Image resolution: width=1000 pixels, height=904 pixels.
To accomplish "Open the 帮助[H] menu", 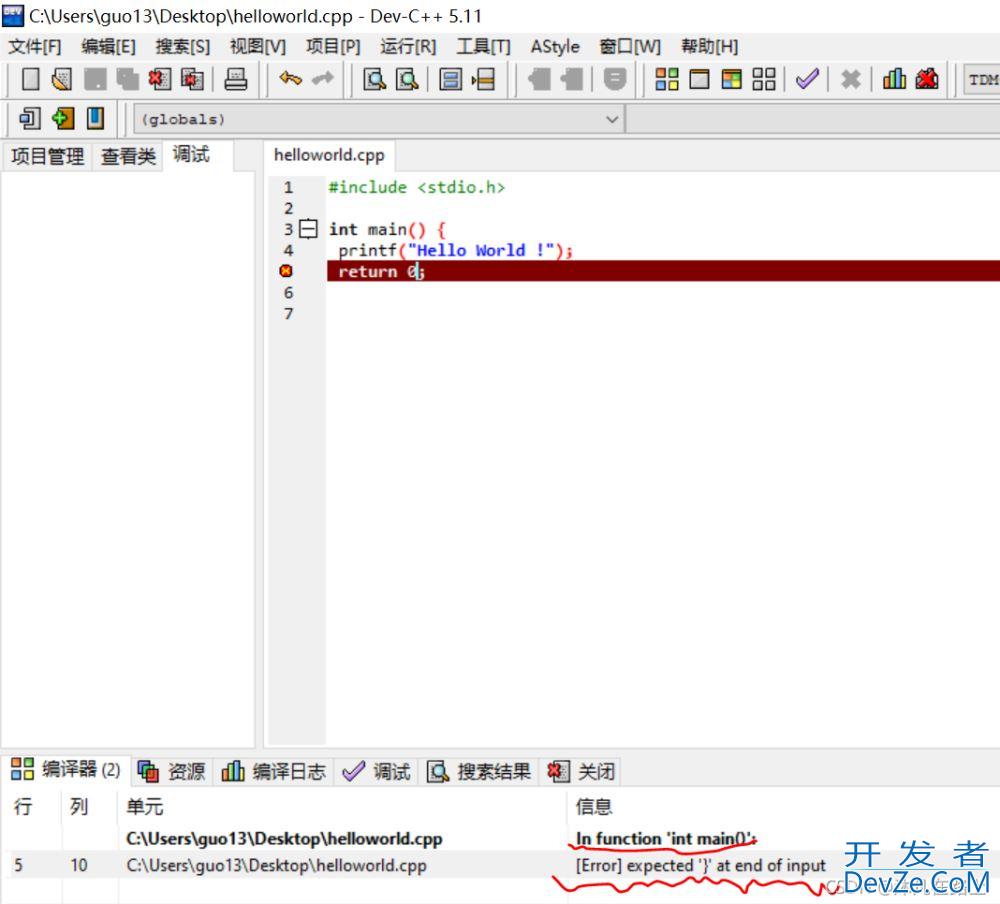I will tap(710, 47).
